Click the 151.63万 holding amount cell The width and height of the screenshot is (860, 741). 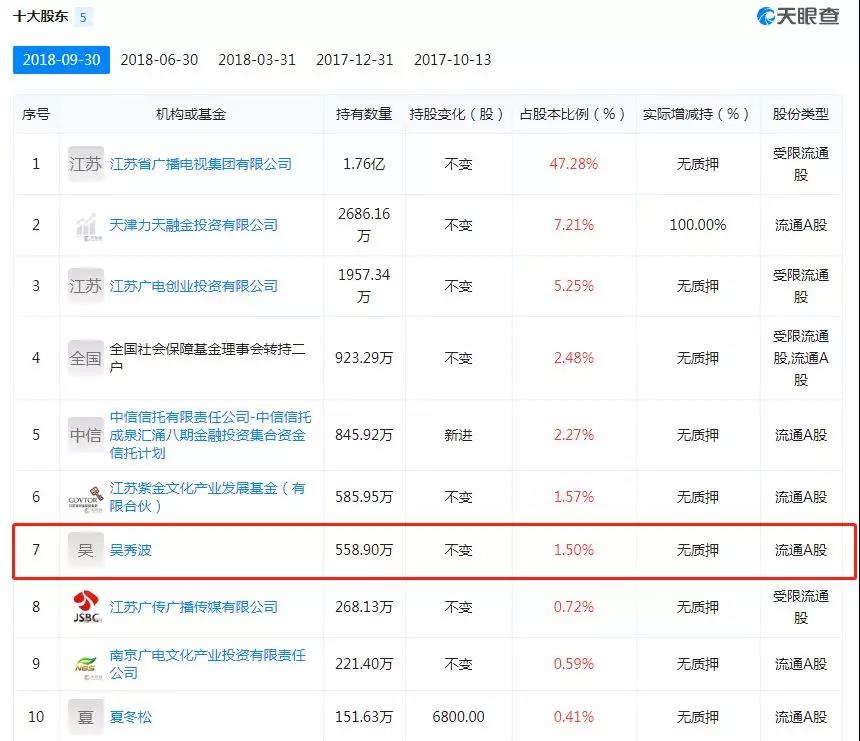(364, 716)
